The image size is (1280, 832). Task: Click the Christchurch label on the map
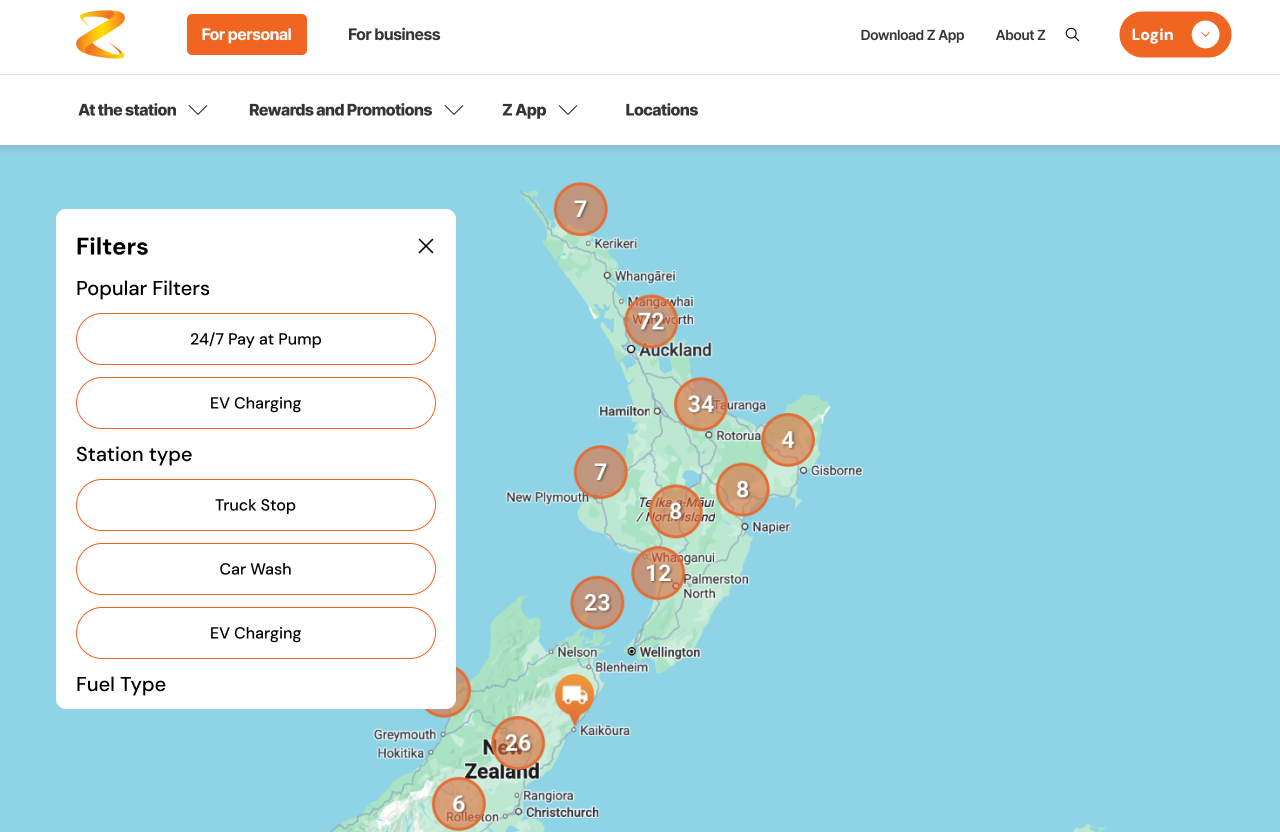click(x=562, y=812)
